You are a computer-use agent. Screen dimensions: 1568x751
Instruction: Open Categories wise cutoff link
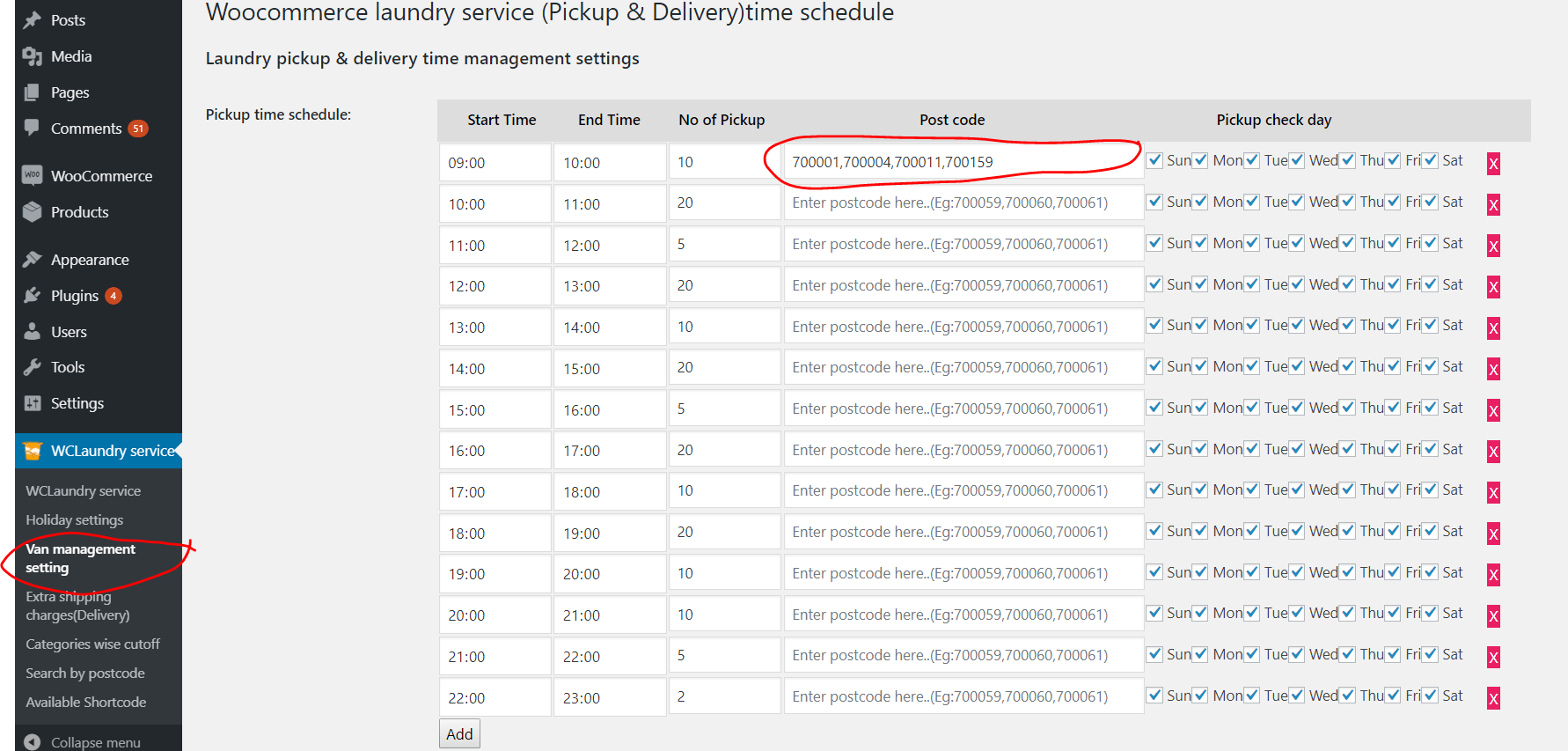[92, 644]
